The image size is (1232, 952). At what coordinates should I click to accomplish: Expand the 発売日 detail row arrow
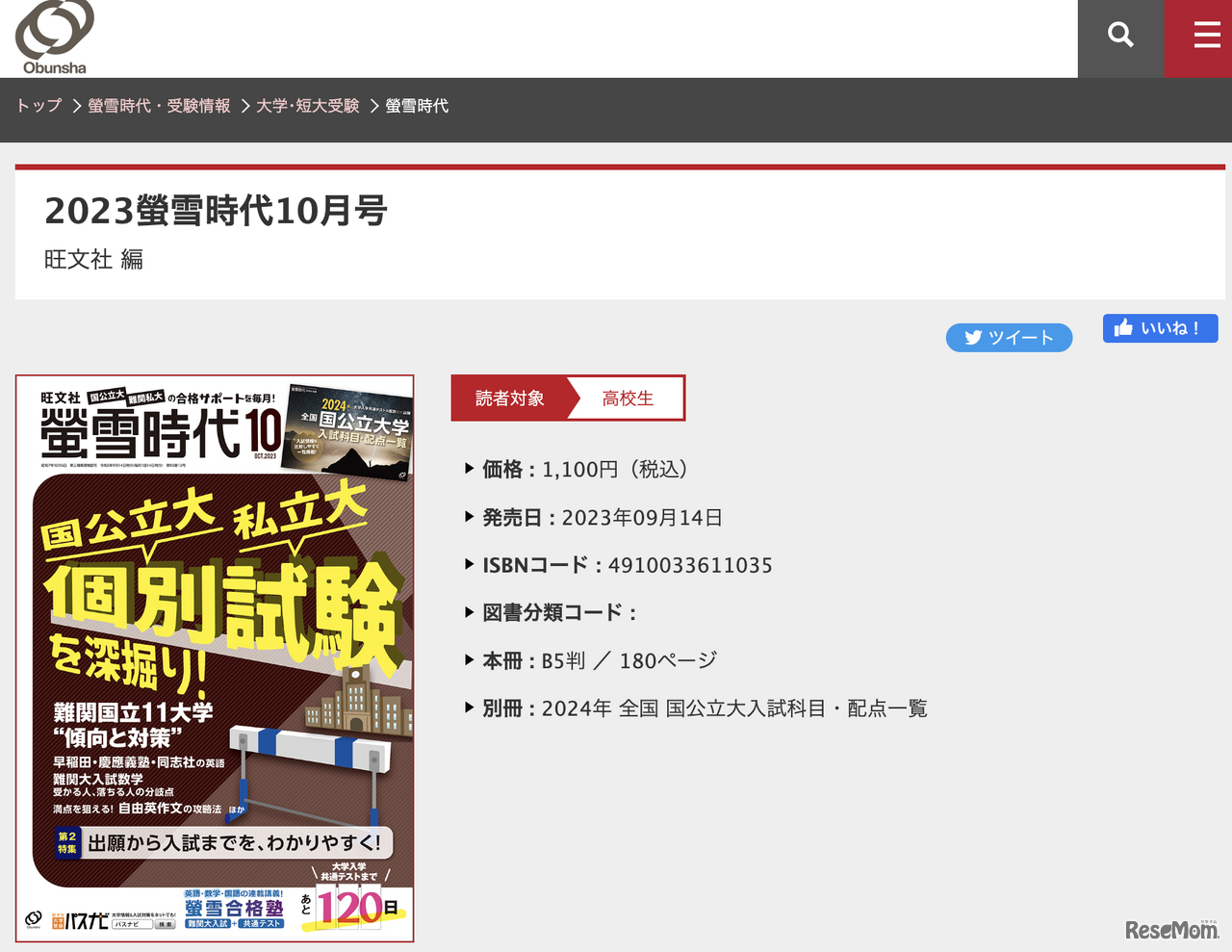467,517
